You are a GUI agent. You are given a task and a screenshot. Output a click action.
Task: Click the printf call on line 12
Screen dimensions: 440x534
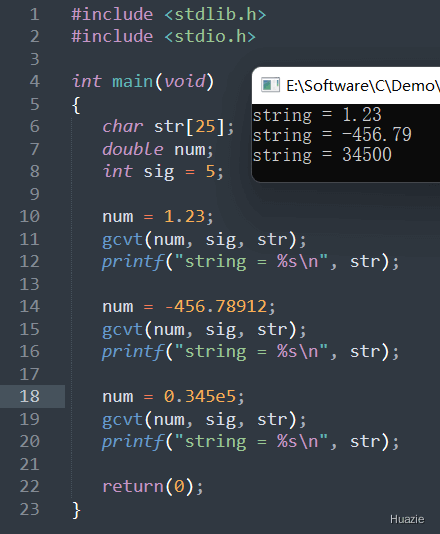click(x=250, y=262)
